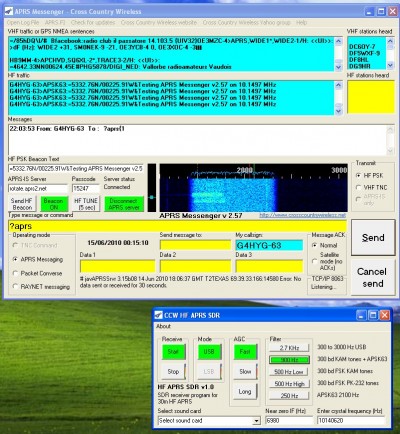Select LSB mode in the SDR window
Viewport: 400px width, 434px height.
pyautogui.click(x=209, y=371)
